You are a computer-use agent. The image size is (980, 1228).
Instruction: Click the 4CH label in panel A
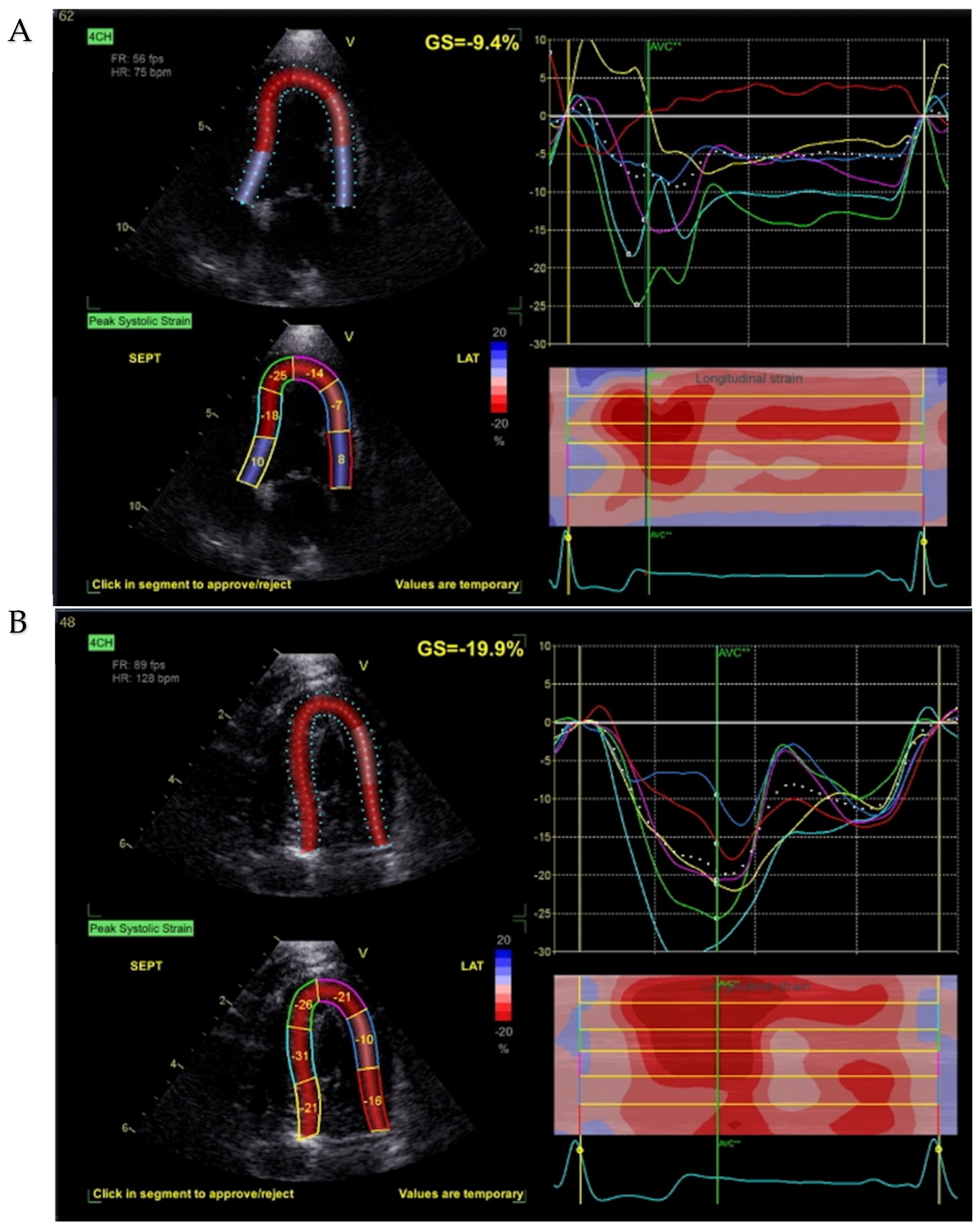(x=100, y=37)
